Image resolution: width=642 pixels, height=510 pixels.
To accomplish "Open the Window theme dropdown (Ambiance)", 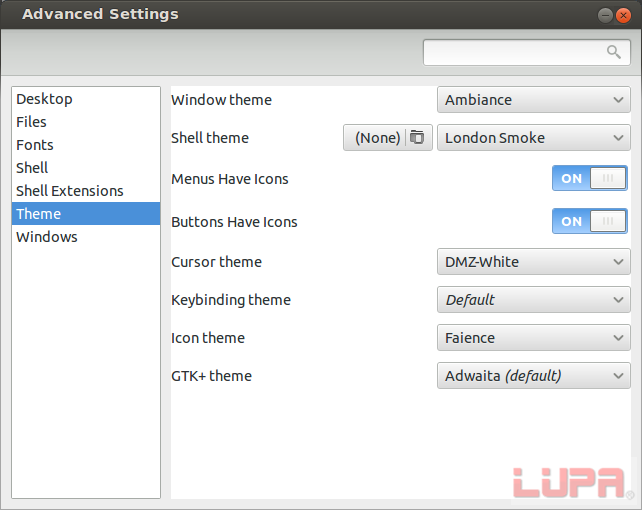I will click(533, 99).
